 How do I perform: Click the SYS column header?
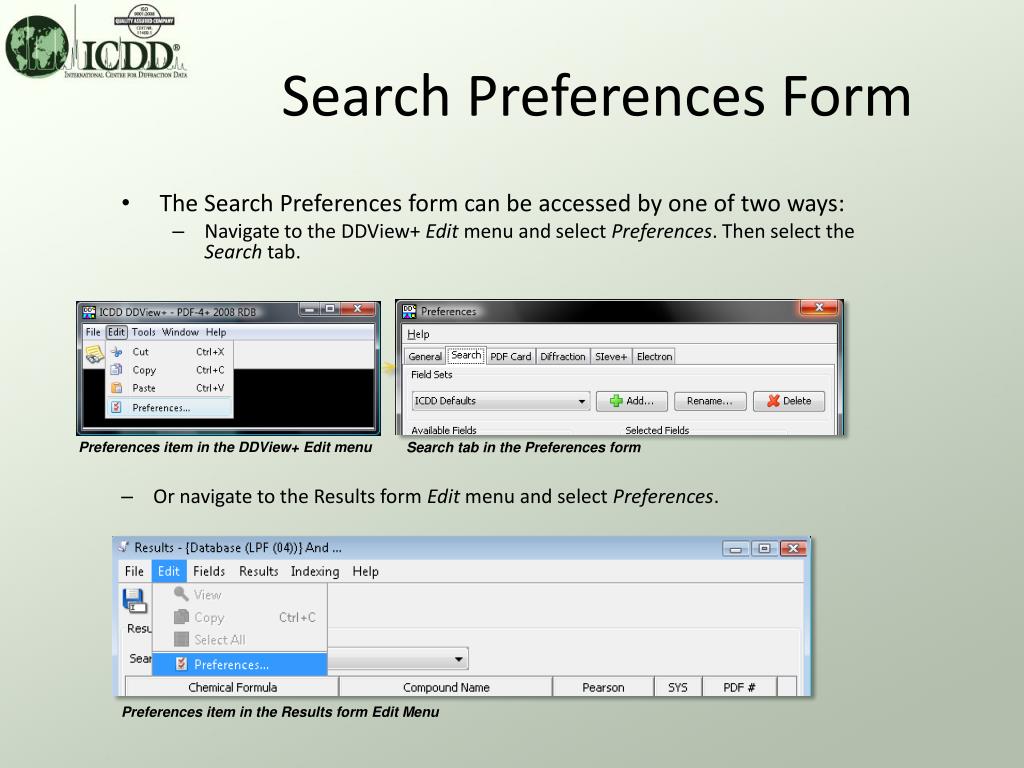(x=678, y=687)
